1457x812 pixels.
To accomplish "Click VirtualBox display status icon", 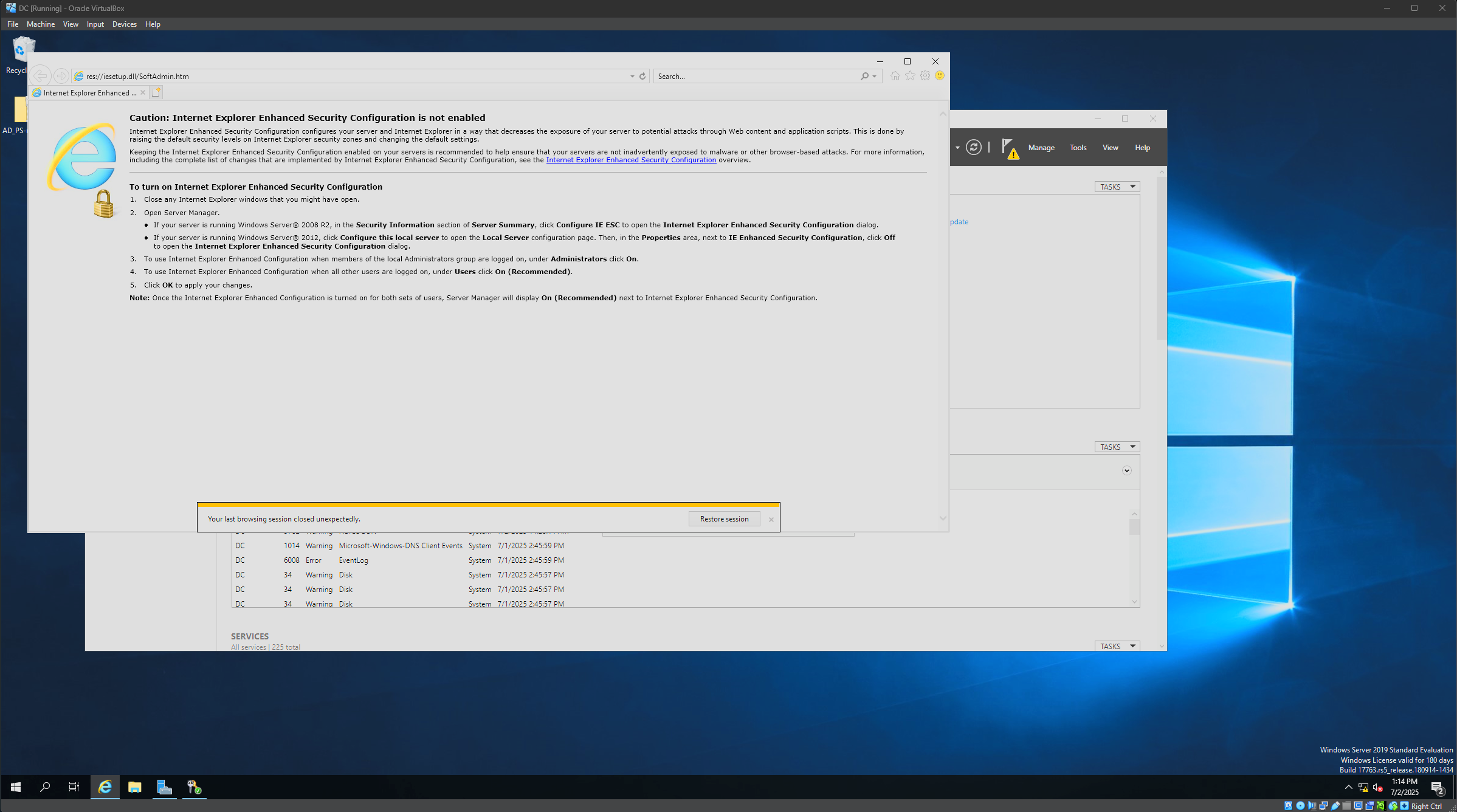I will 1358,806.
